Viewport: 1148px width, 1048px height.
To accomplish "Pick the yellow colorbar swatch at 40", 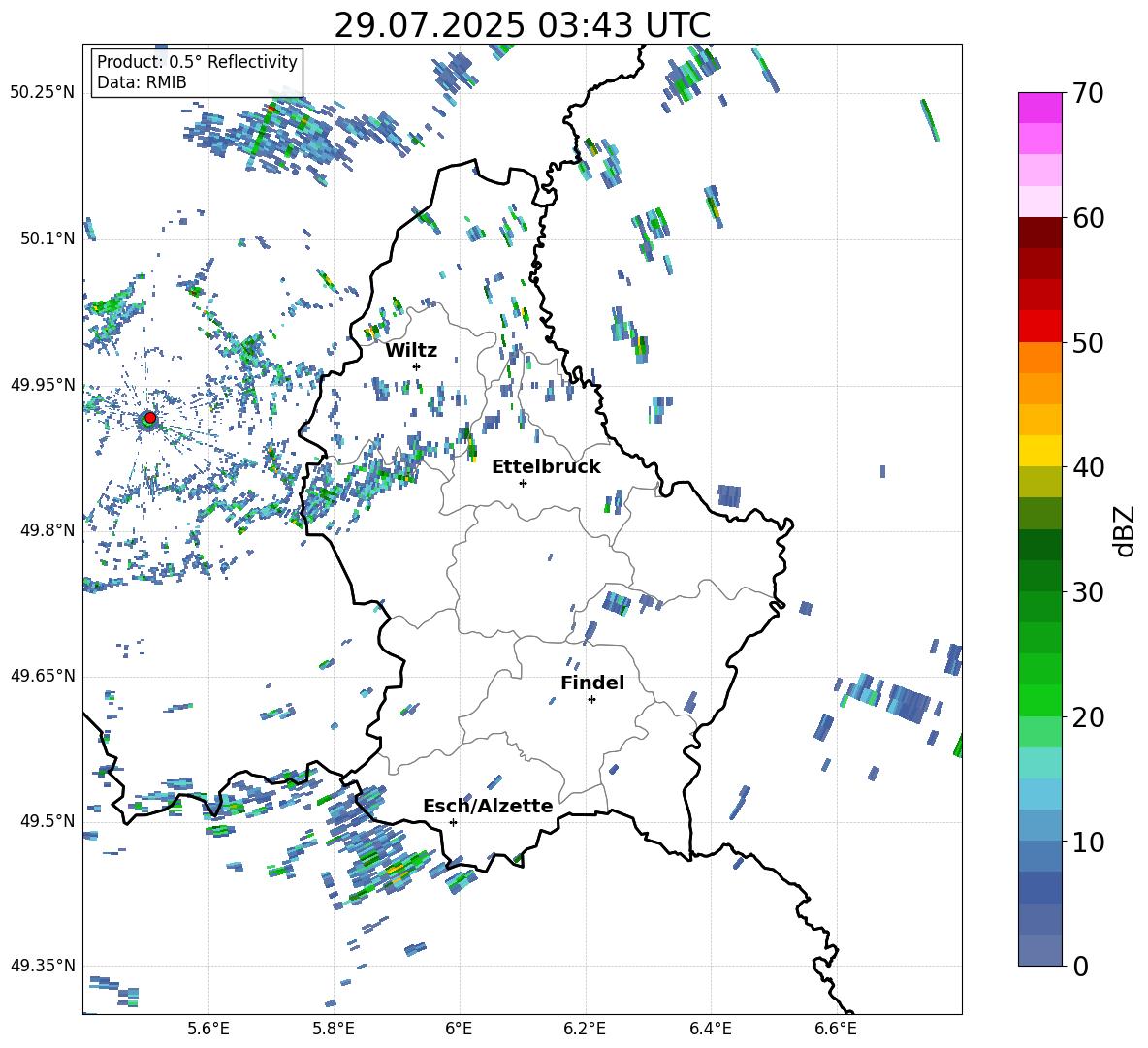I will (x=1040, y=451).
